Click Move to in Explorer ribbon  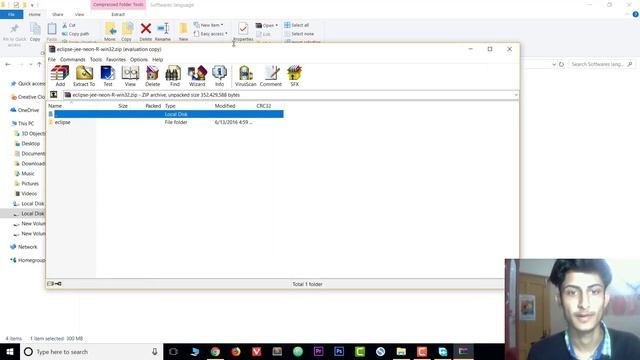pyautogui.click(x=110, y=32)
